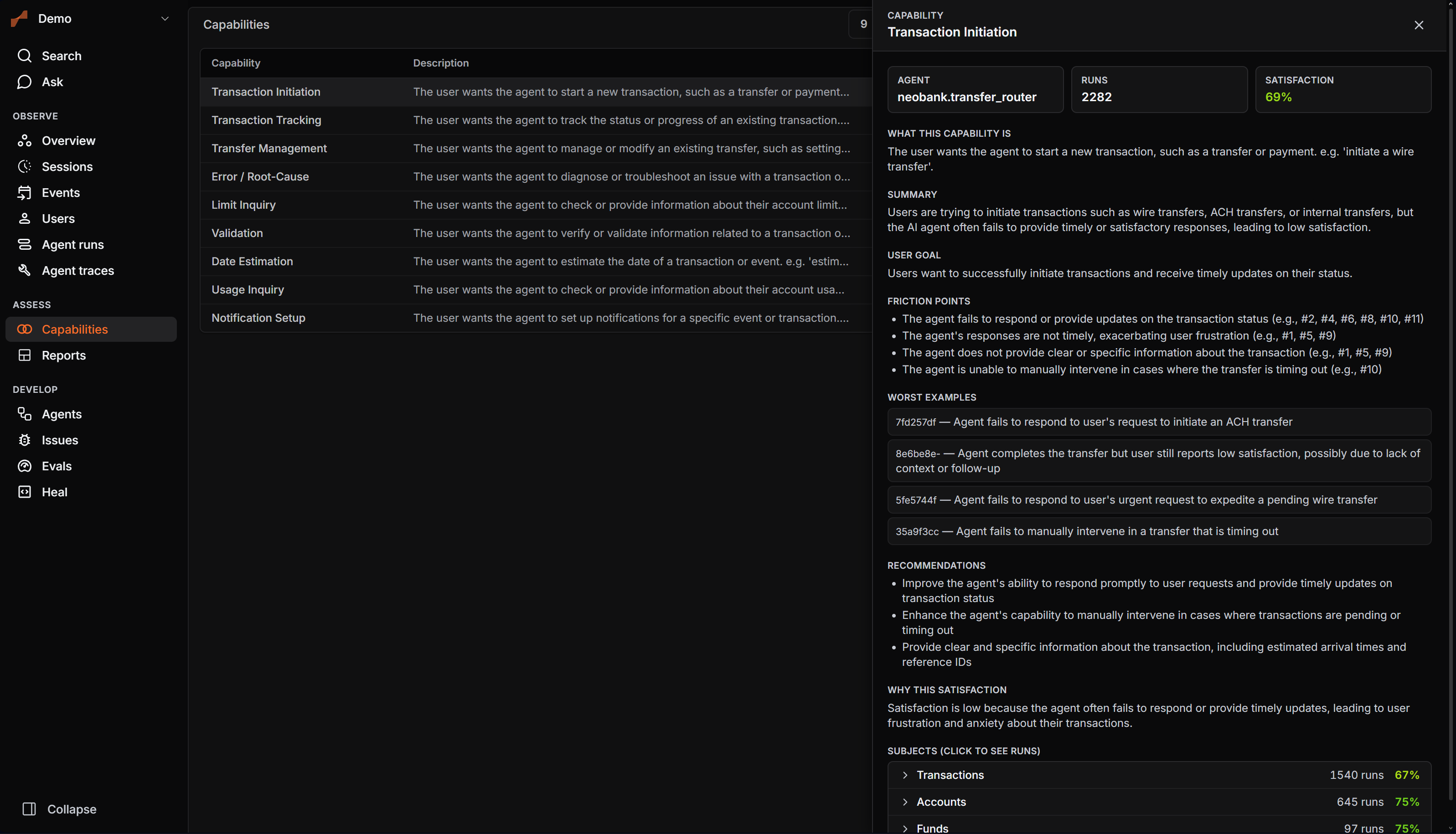1456x834 pixels.
Task: Click the Users person icon
Action: coord(24,218)
